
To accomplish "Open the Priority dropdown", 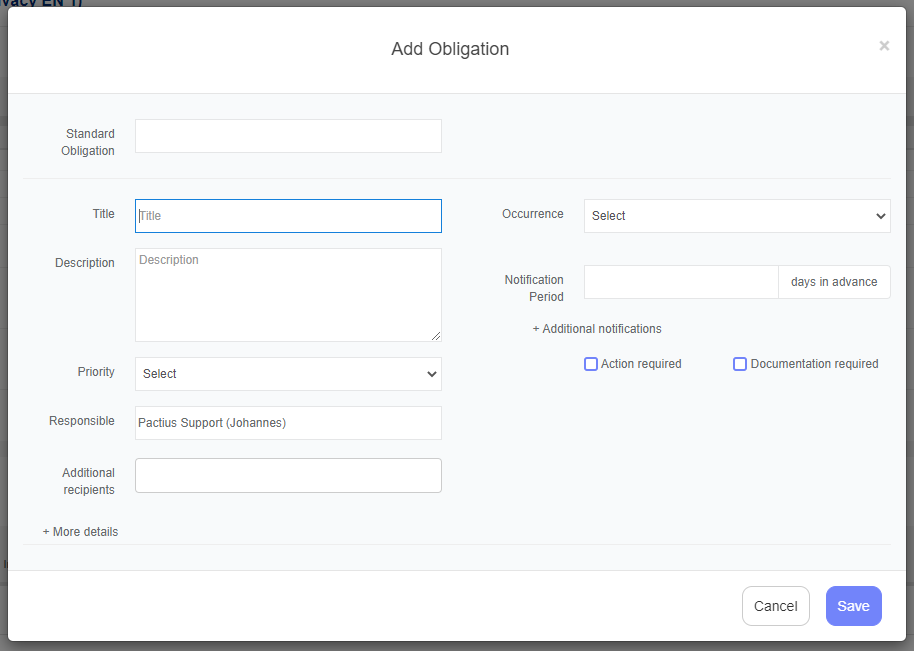I will tap(288, 374).
